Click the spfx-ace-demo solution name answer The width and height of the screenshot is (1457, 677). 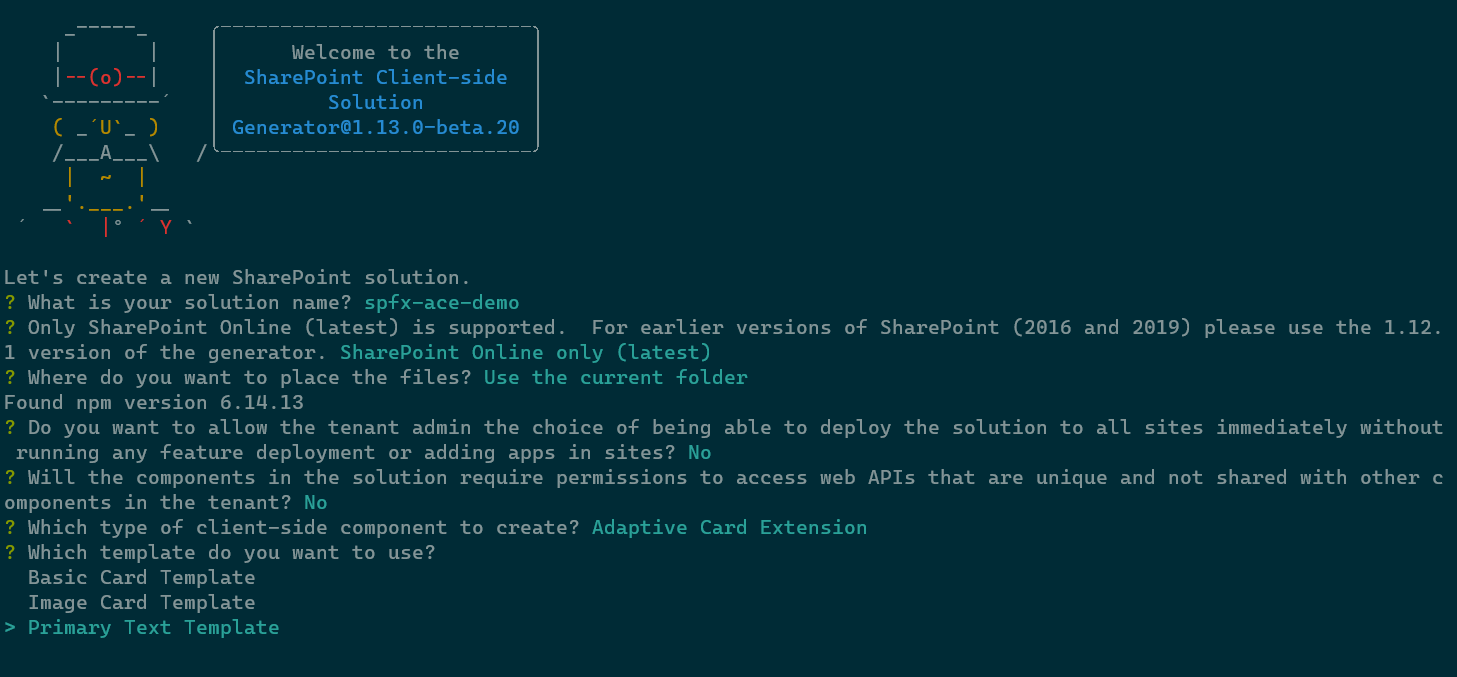tap(442, 303)
